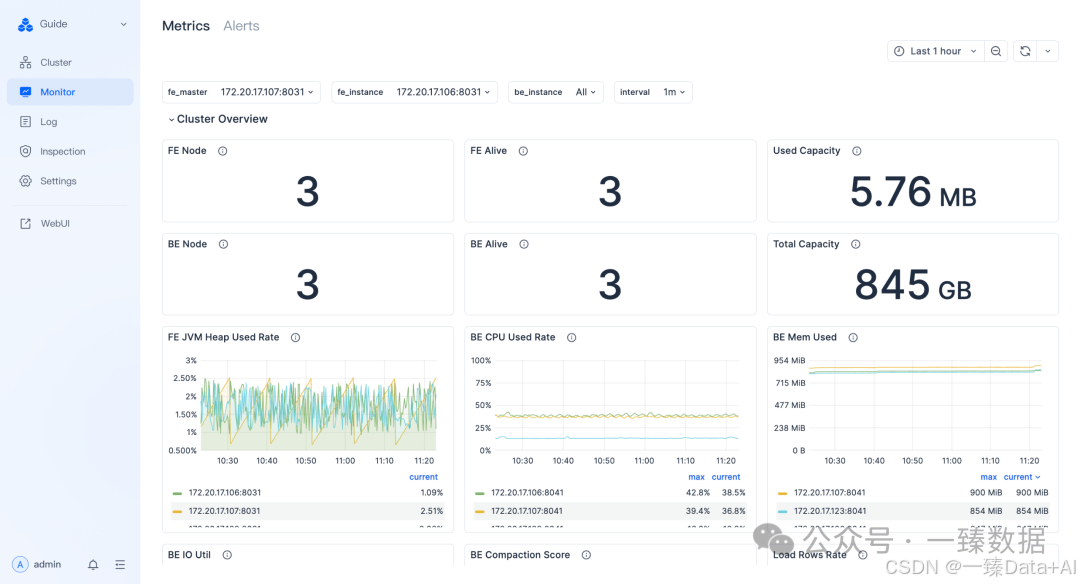Open the notifications bell icon
This screenshot has width=1080, height=584.
pos(93,565)
